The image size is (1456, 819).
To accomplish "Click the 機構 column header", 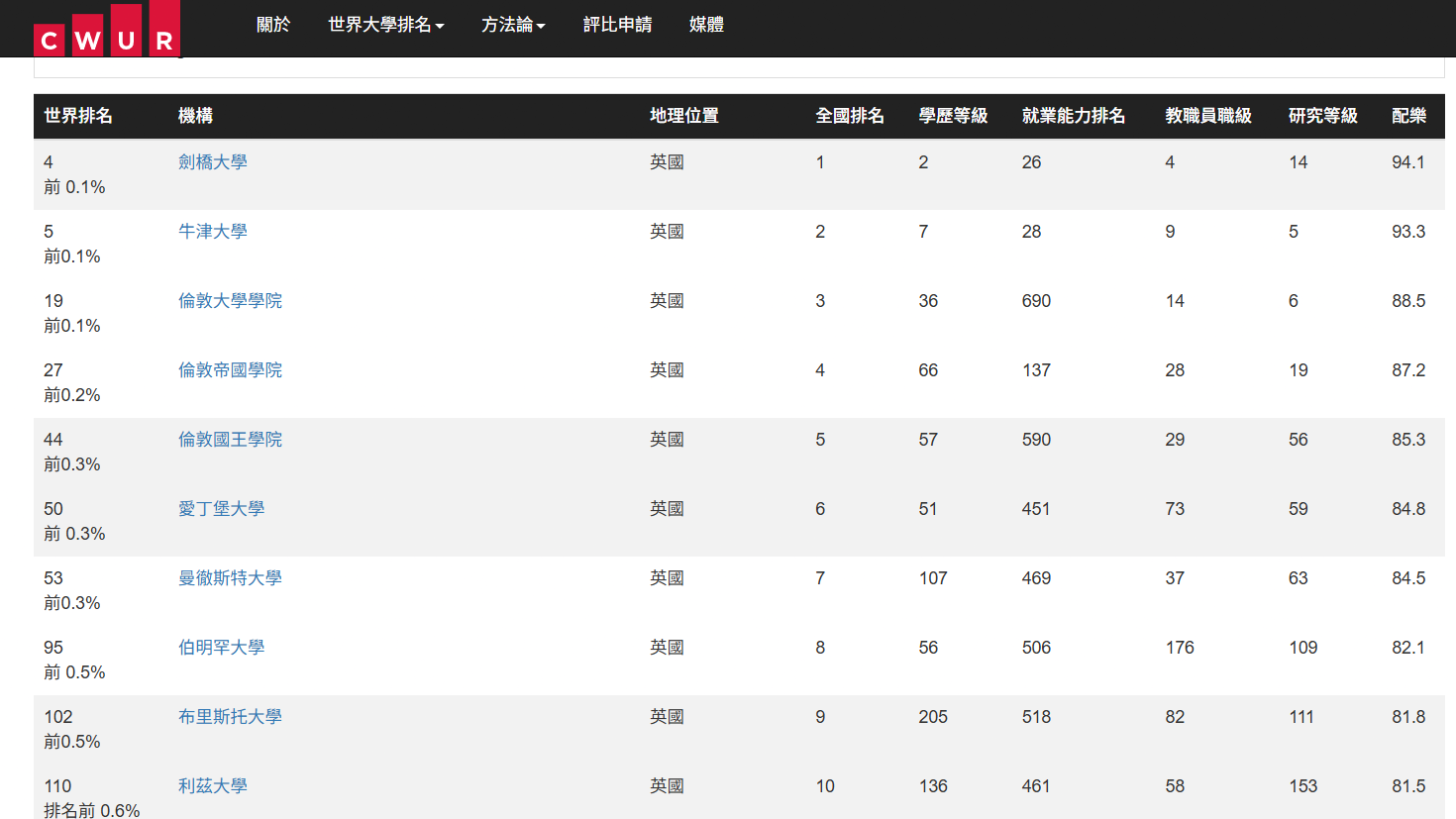I will pyautogui.click(x=195, y=116).
